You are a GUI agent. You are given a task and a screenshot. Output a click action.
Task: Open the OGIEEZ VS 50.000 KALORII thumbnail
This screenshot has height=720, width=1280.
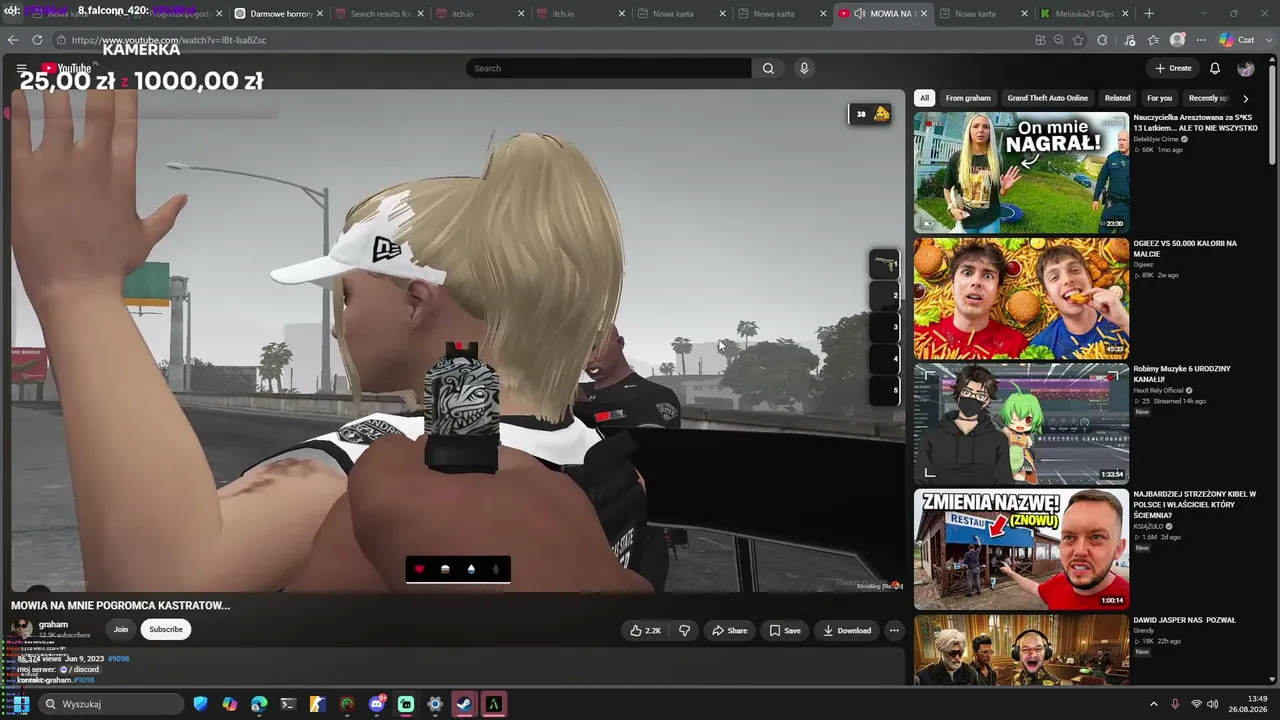coord(1021,298)
